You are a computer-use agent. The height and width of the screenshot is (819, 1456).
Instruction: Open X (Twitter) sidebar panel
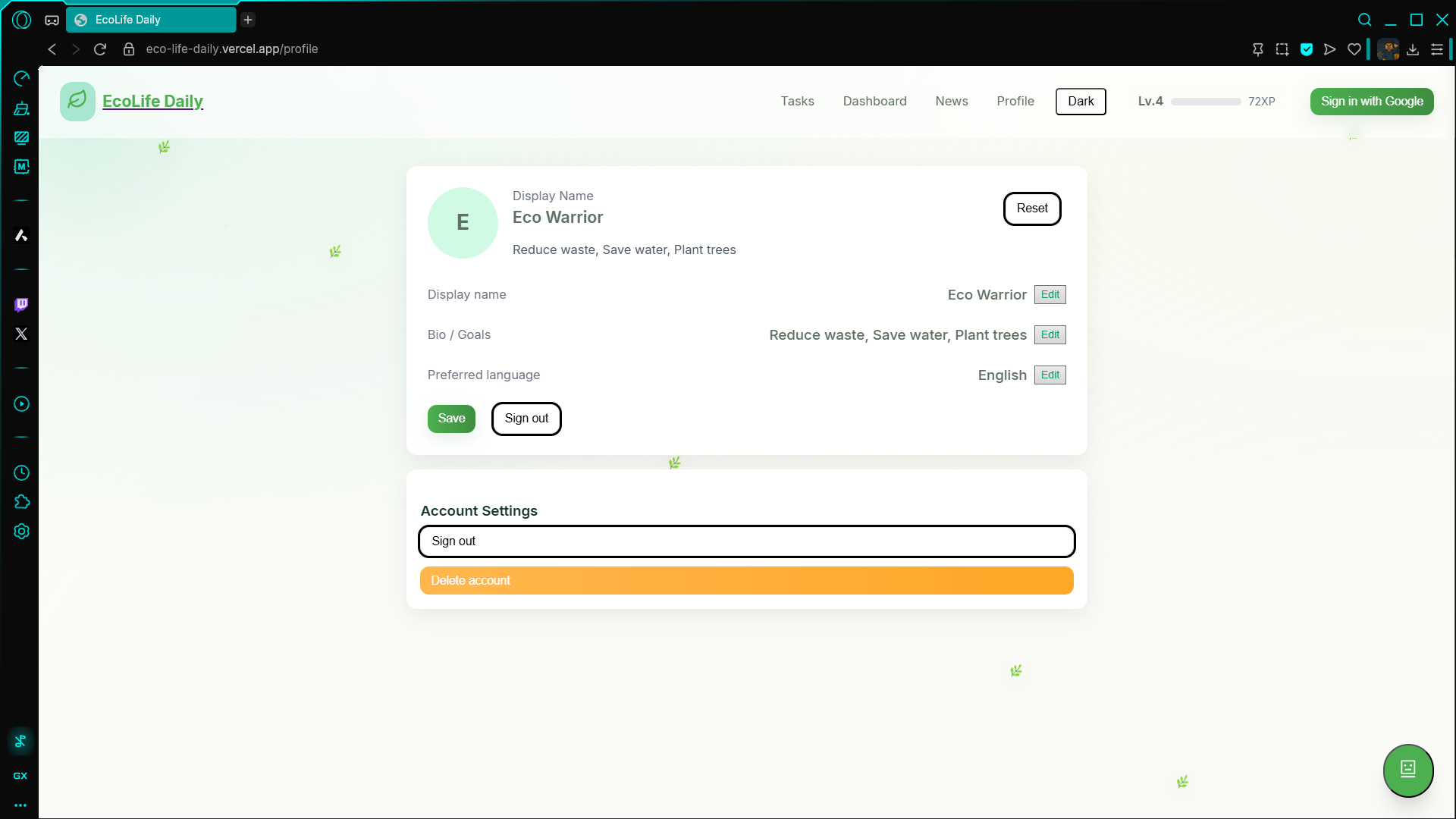tap(21, 334)
